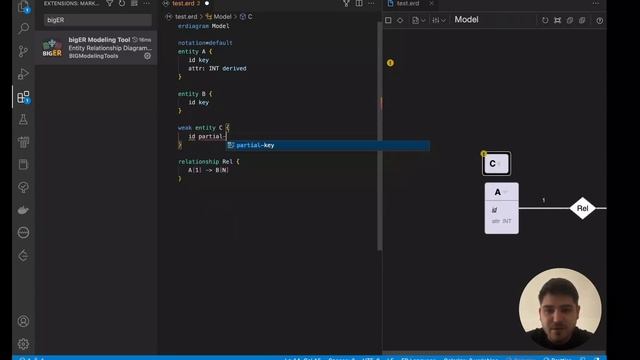Clear extensions search results icon
Screen dimensions: 640x360
pyautogui.click(x=134, y=3)
